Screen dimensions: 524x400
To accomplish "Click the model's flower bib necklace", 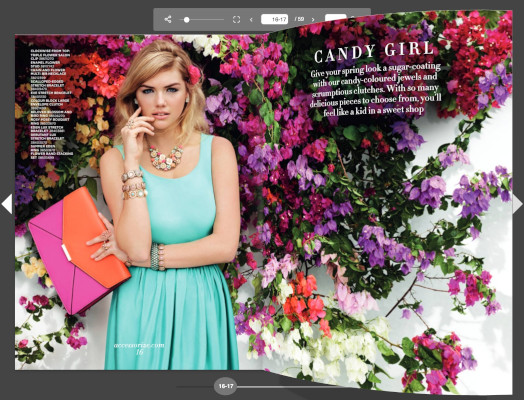I will (166, 157).
